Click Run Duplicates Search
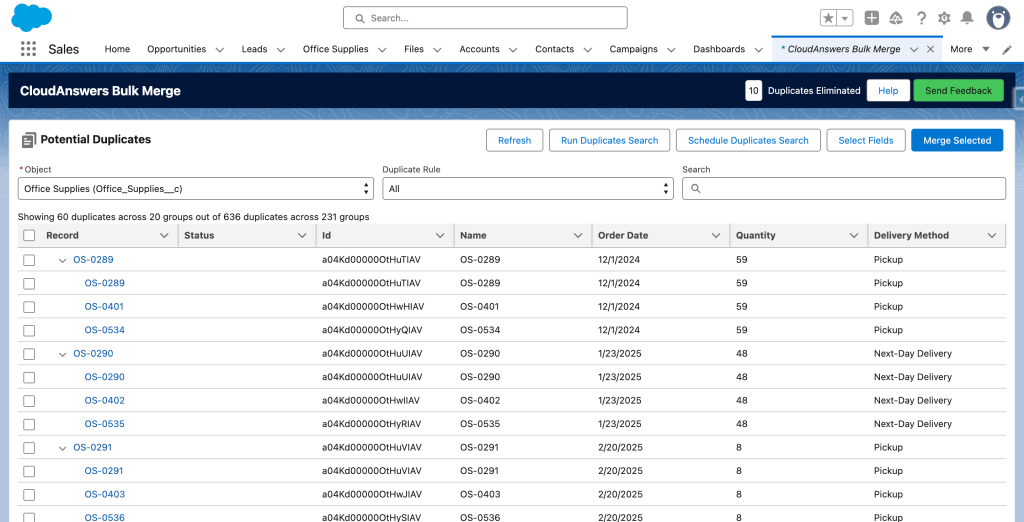 coord(609,140)
